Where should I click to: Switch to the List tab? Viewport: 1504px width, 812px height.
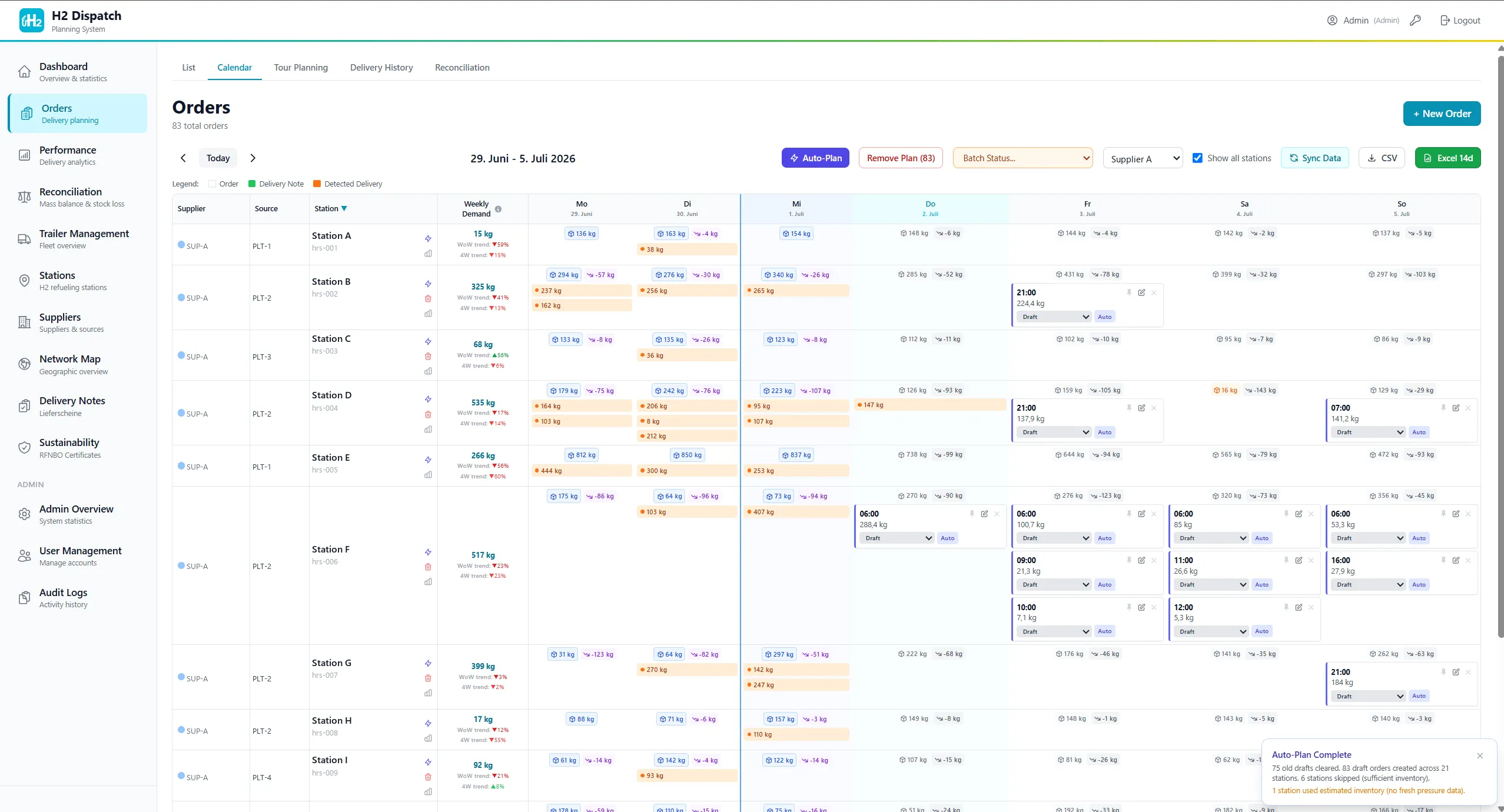[188, 68]
